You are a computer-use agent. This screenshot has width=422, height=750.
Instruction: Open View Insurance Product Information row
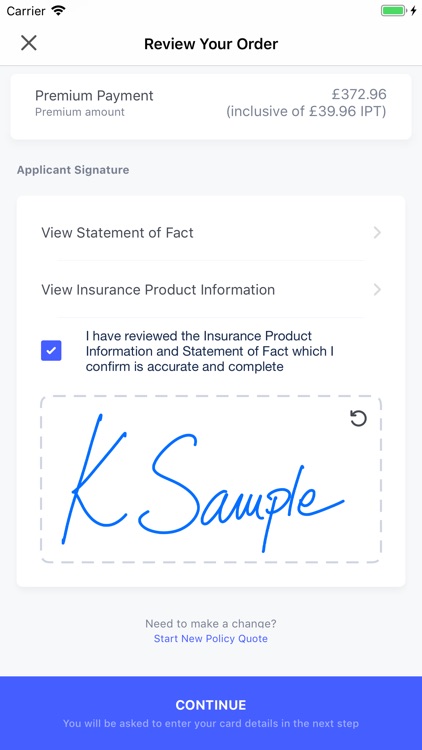(211, 290)
